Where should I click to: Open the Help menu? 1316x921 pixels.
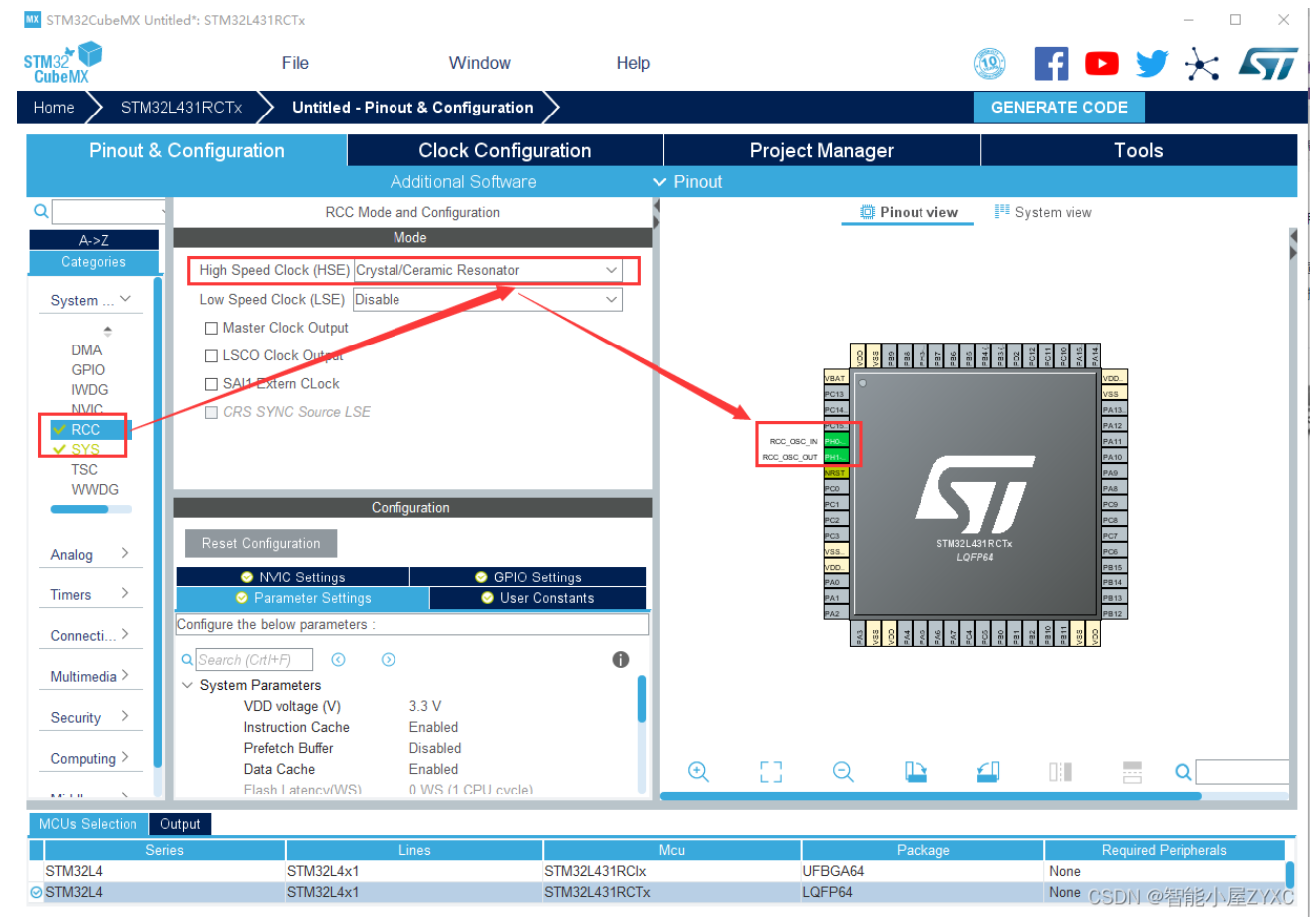click(x=633, y=63)
